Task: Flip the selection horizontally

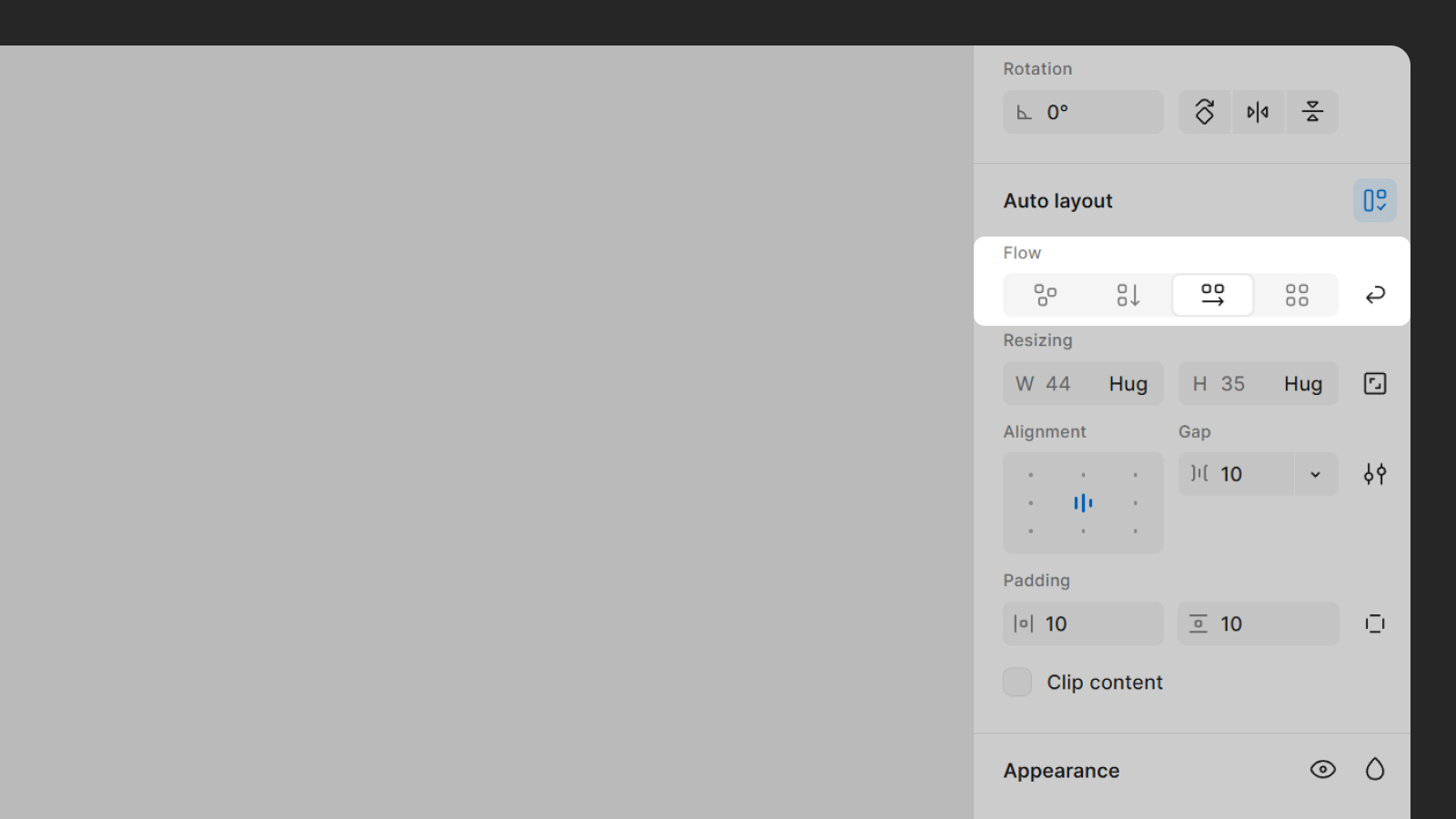Action: 1259,112
